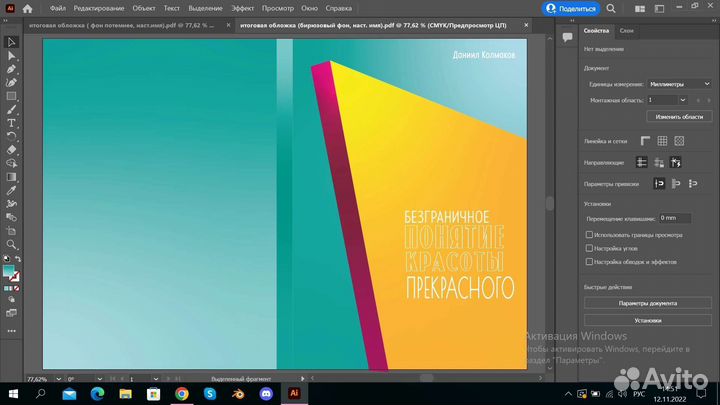The image size is (720, 405).
Task: Click the lock guides icon
Action: [x=659, y=162]
